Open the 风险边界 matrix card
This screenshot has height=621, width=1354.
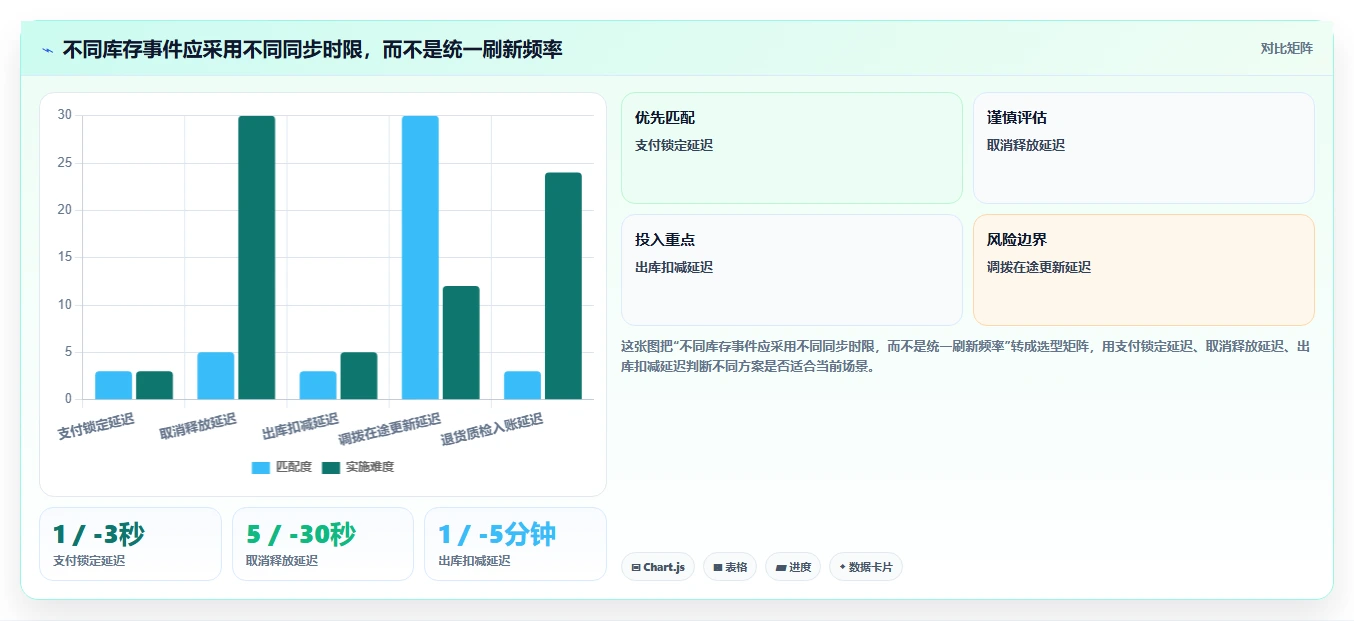coord(1143,270)
